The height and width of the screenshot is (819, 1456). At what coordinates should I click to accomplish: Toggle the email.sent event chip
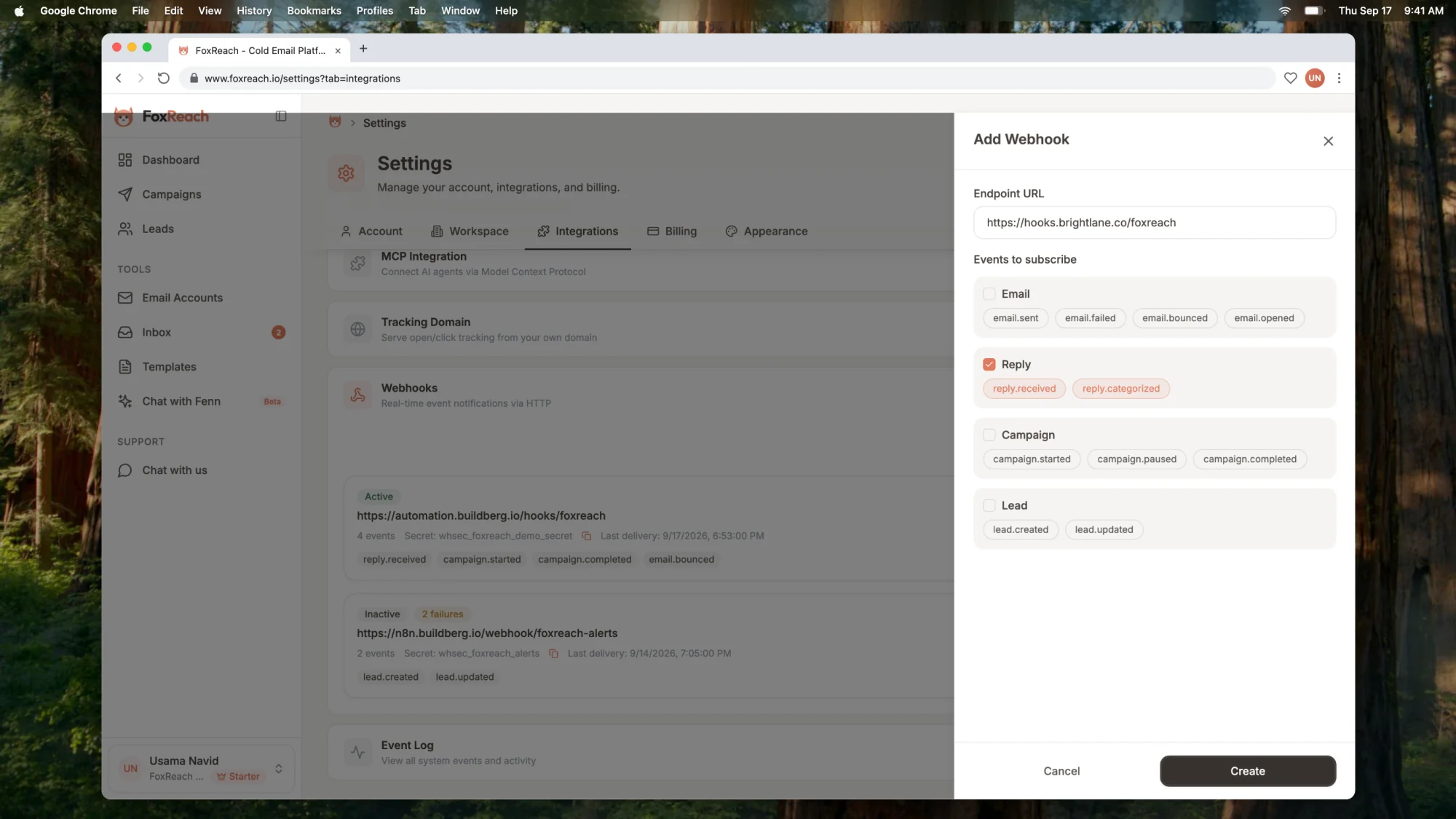(1016, 318)
